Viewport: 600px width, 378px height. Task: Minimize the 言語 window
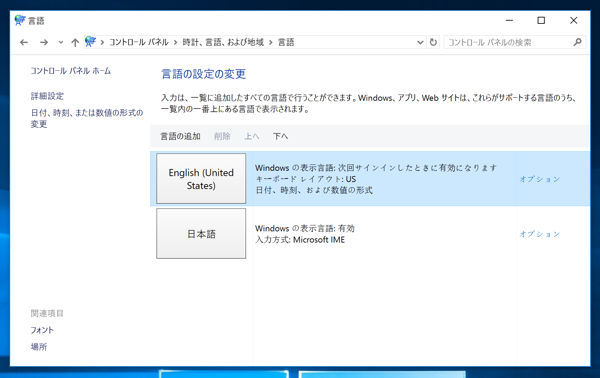(x=509, y=20)
